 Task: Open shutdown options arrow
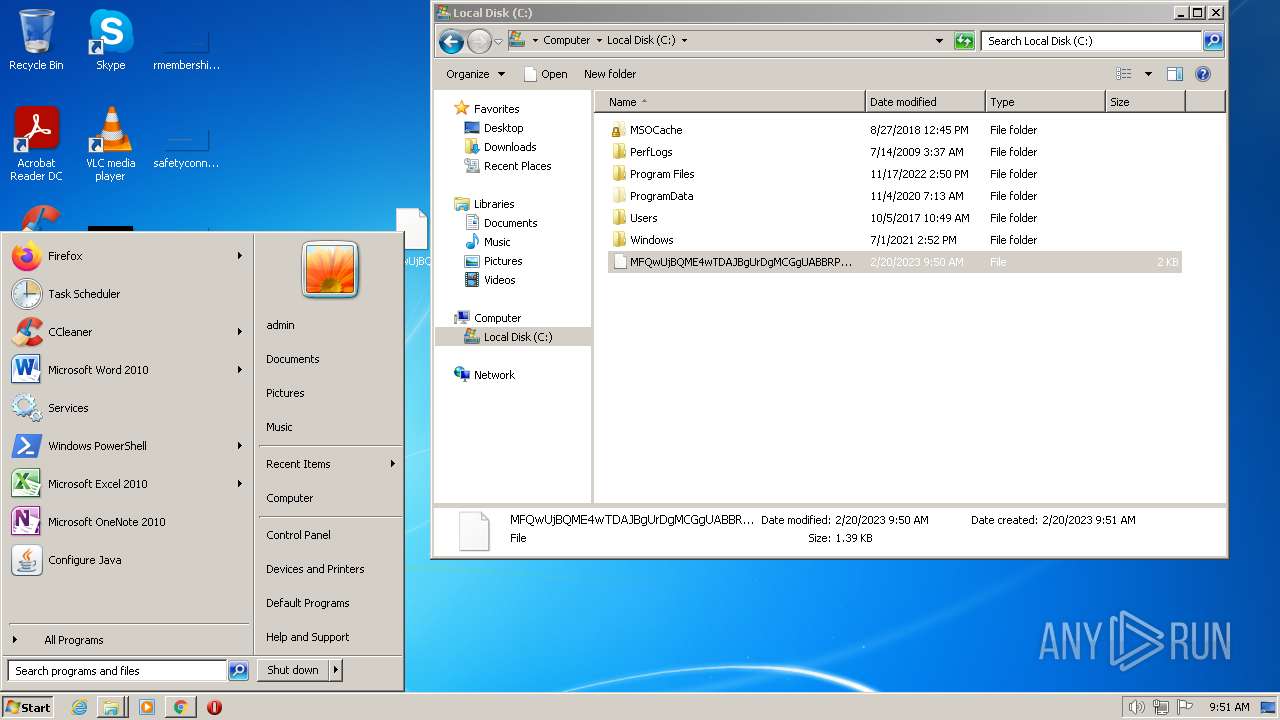(x=336, y=670)
